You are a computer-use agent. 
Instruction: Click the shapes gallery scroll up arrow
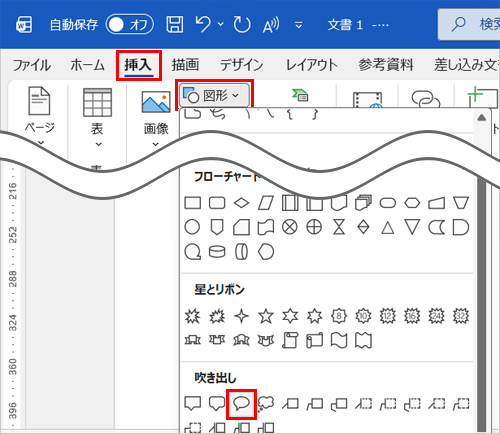tap(481, 118)
